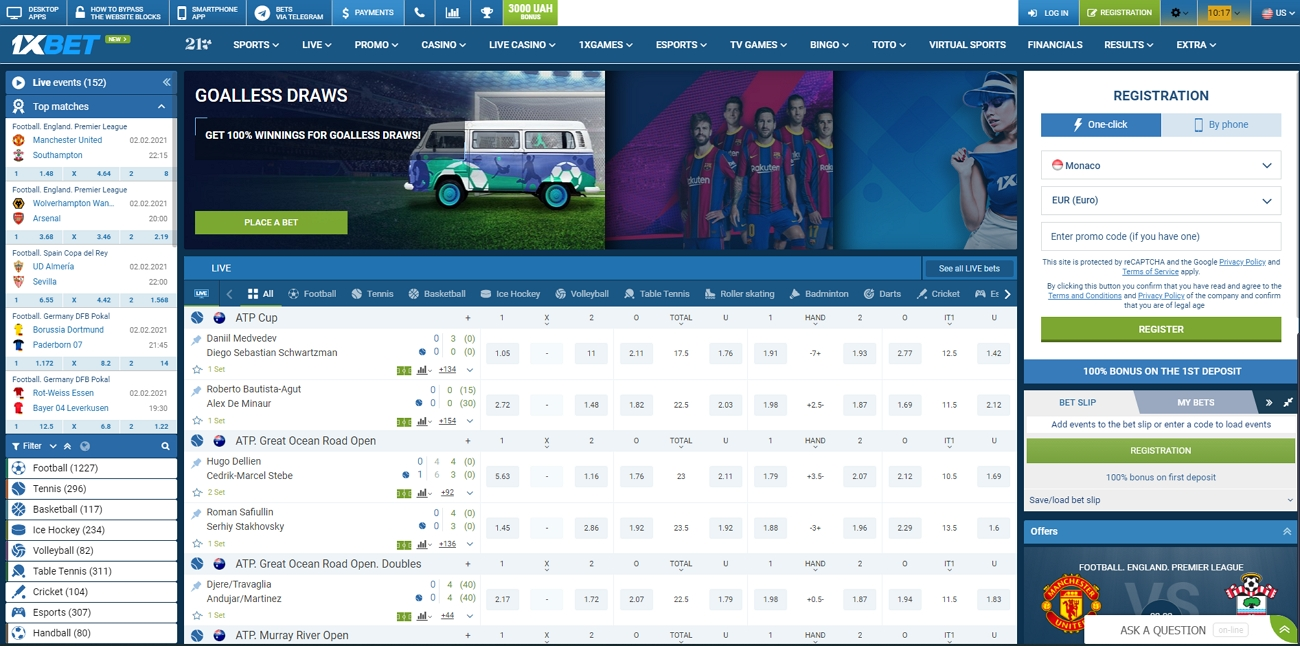Select Cricket in the live sports bar
Screen dimensions: 1300x646
[x=937, y=294]
